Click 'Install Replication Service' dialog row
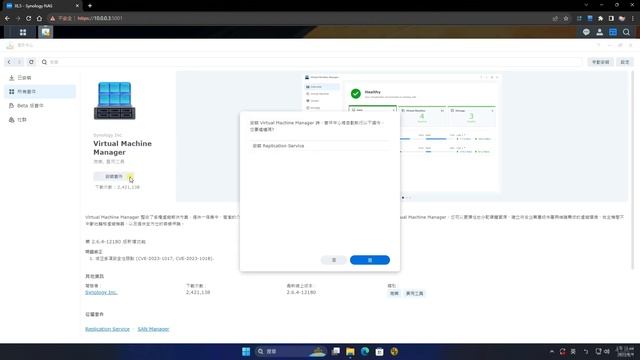 pyautogui.click(x=320, y=146)
